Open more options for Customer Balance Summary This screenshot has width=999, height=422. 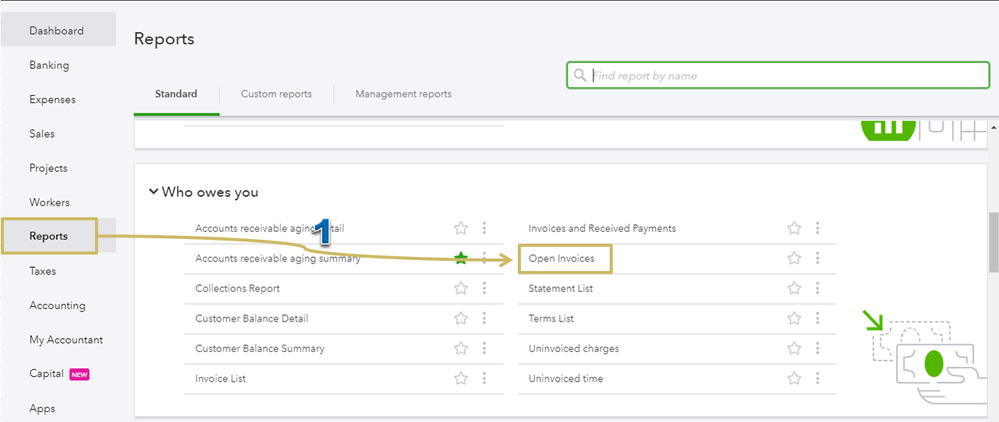tap(484, 349)
